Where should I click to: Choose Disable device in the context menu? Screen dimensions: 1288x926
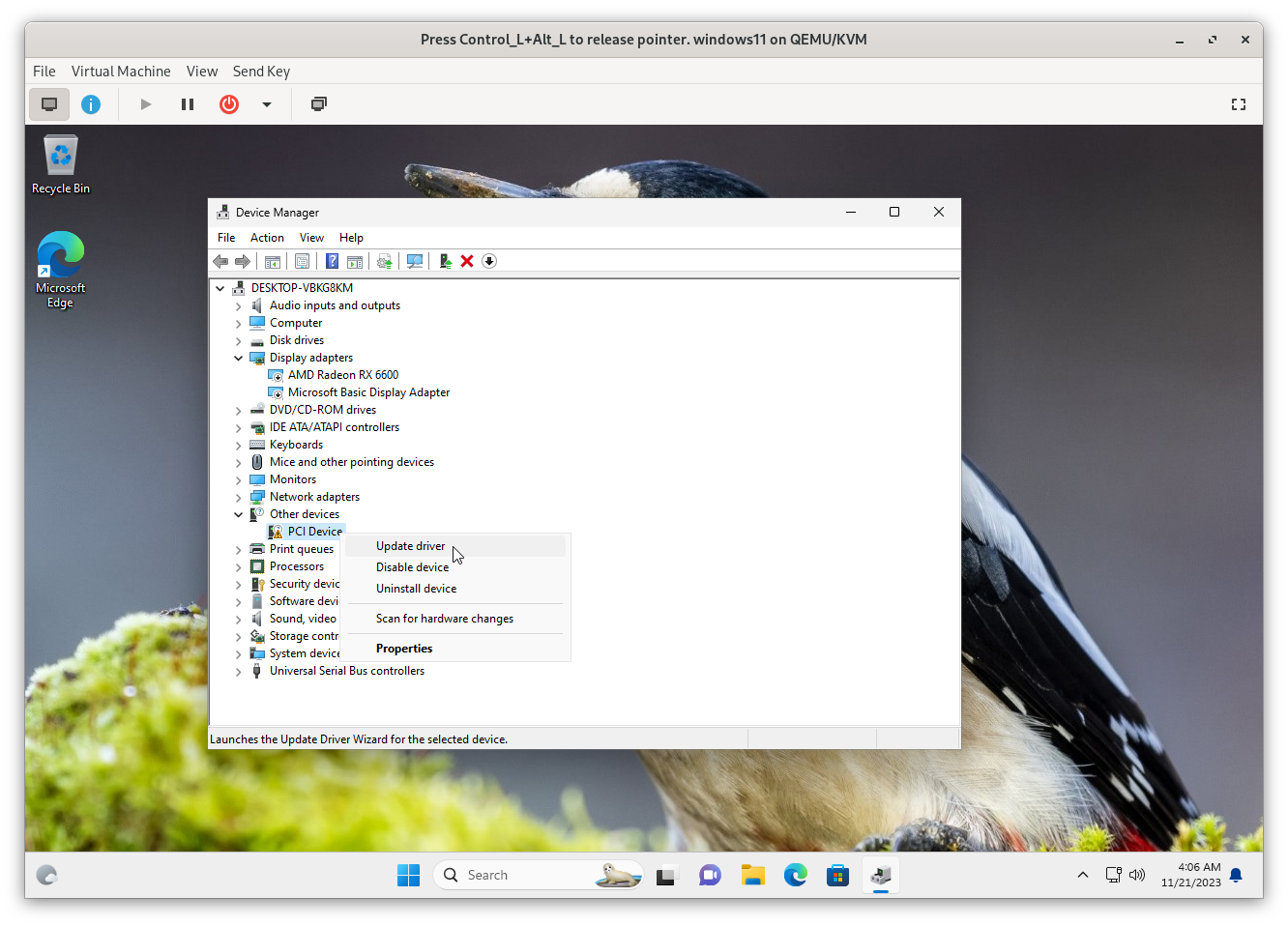pos(455,567)
